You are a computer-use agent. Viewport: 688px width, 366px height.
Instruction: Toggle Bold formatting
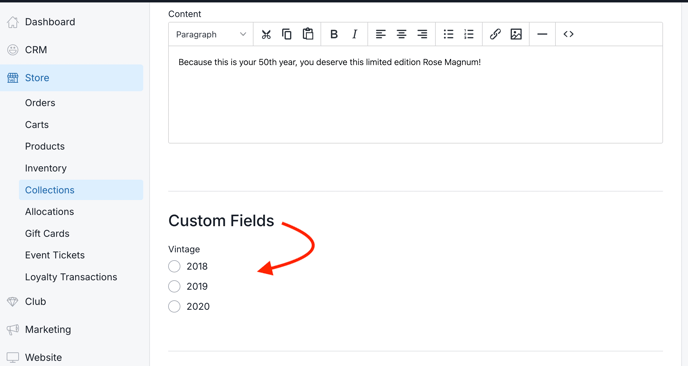[334, 34]
